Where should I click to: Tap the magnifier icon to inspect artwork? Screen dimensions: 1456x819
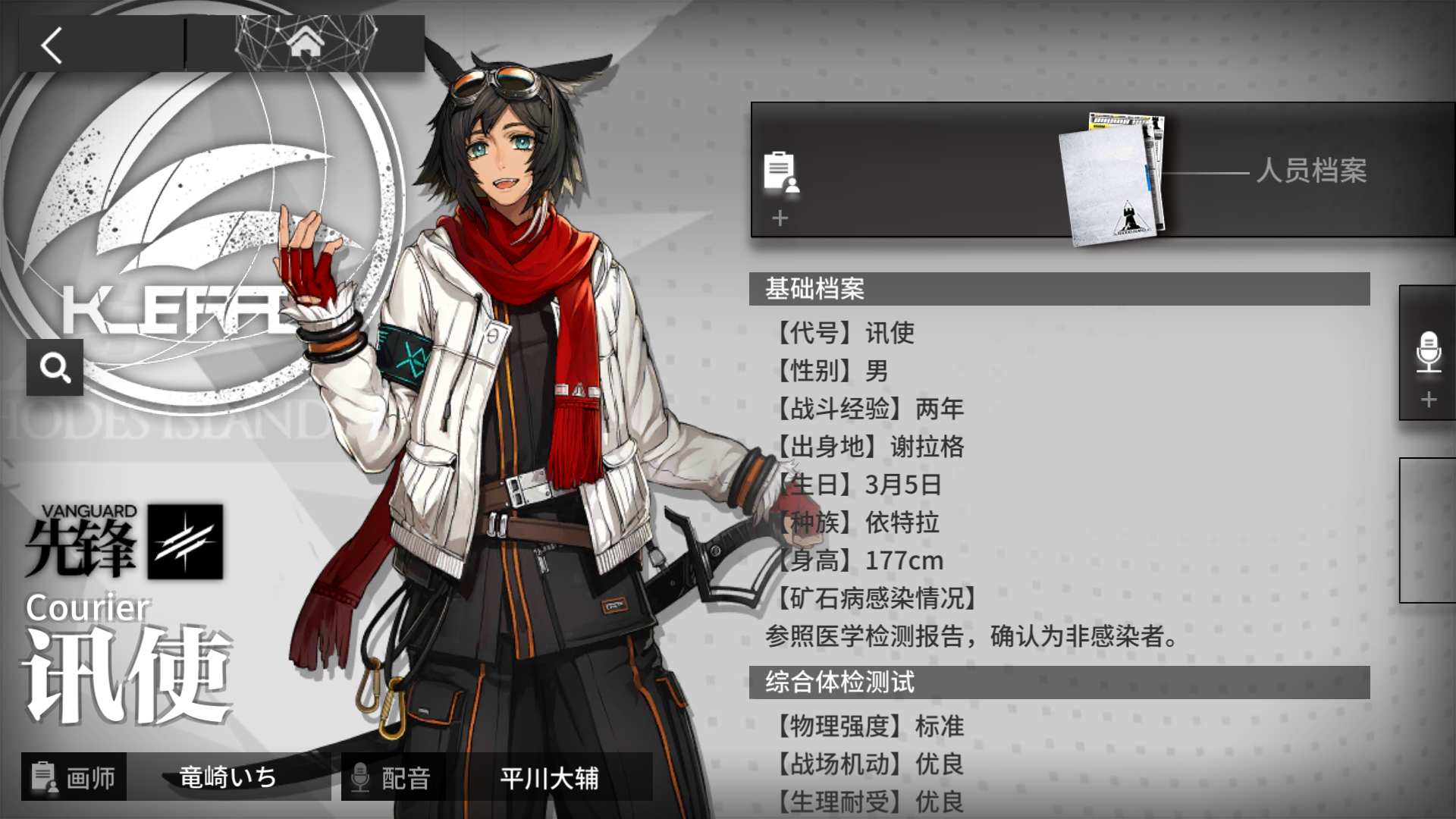click(x=55, y=368)
